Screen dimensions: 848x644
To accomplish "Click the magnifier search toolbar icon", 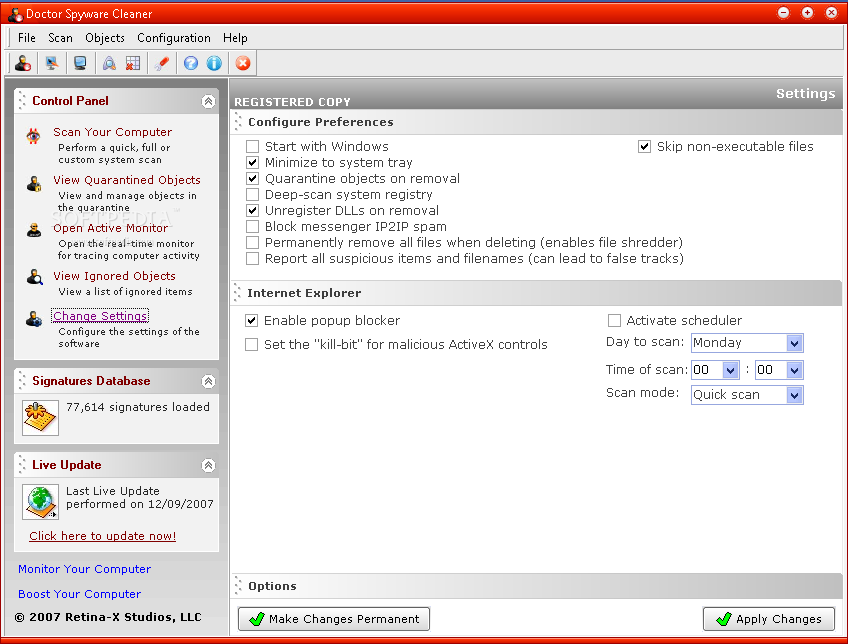I will pos(109,63).
